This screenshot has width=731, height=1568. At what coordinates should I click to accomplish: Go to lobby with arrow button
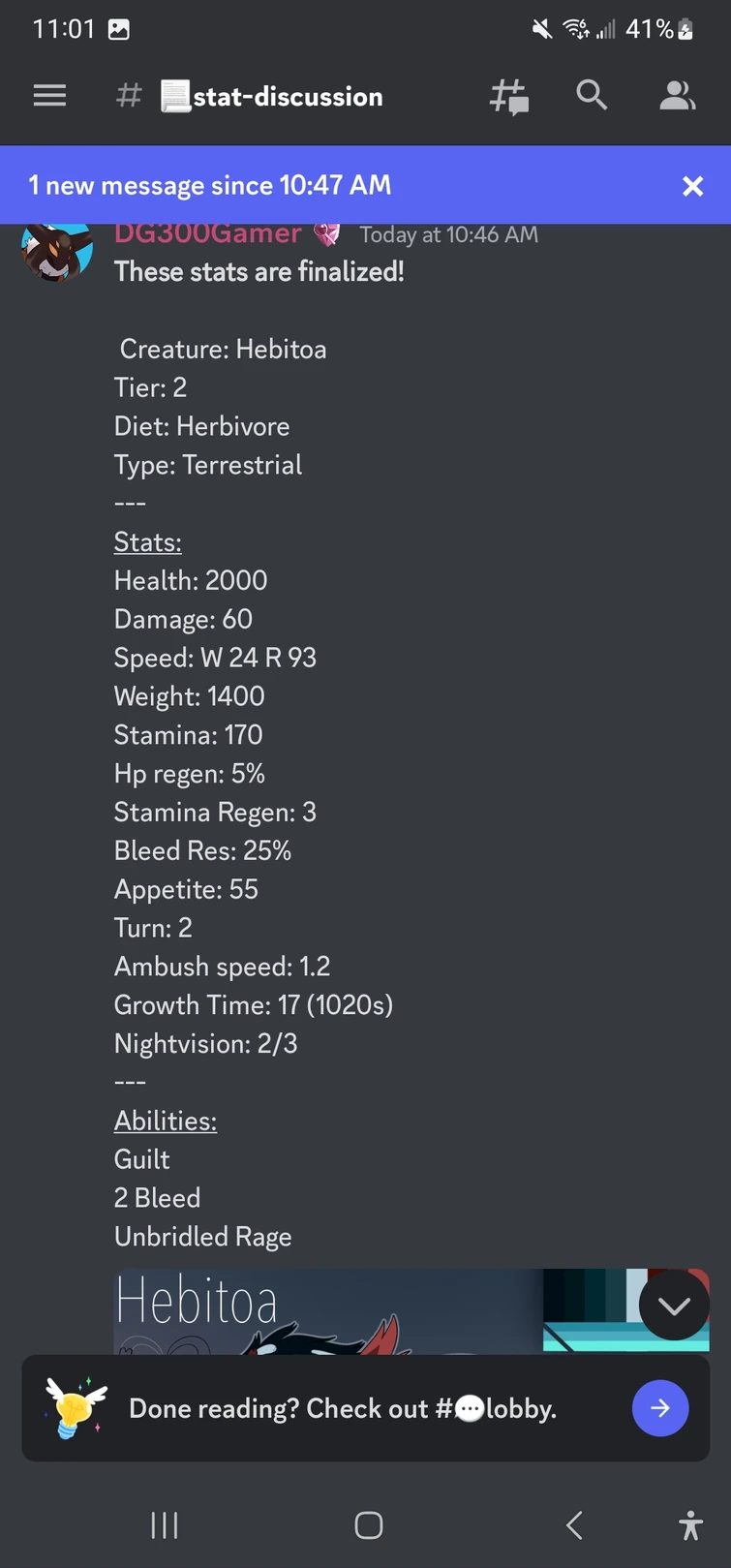pos(660,1408)
